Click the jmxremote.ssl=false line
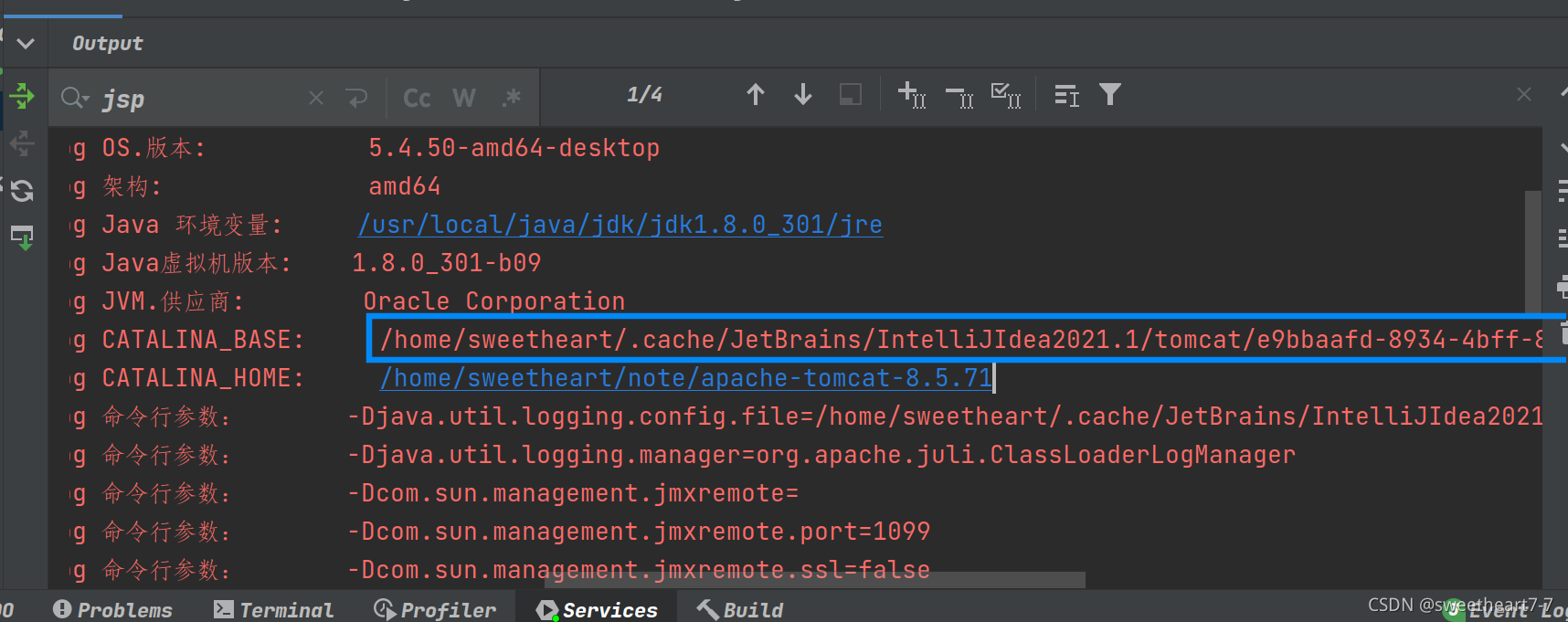 point(639,570)
